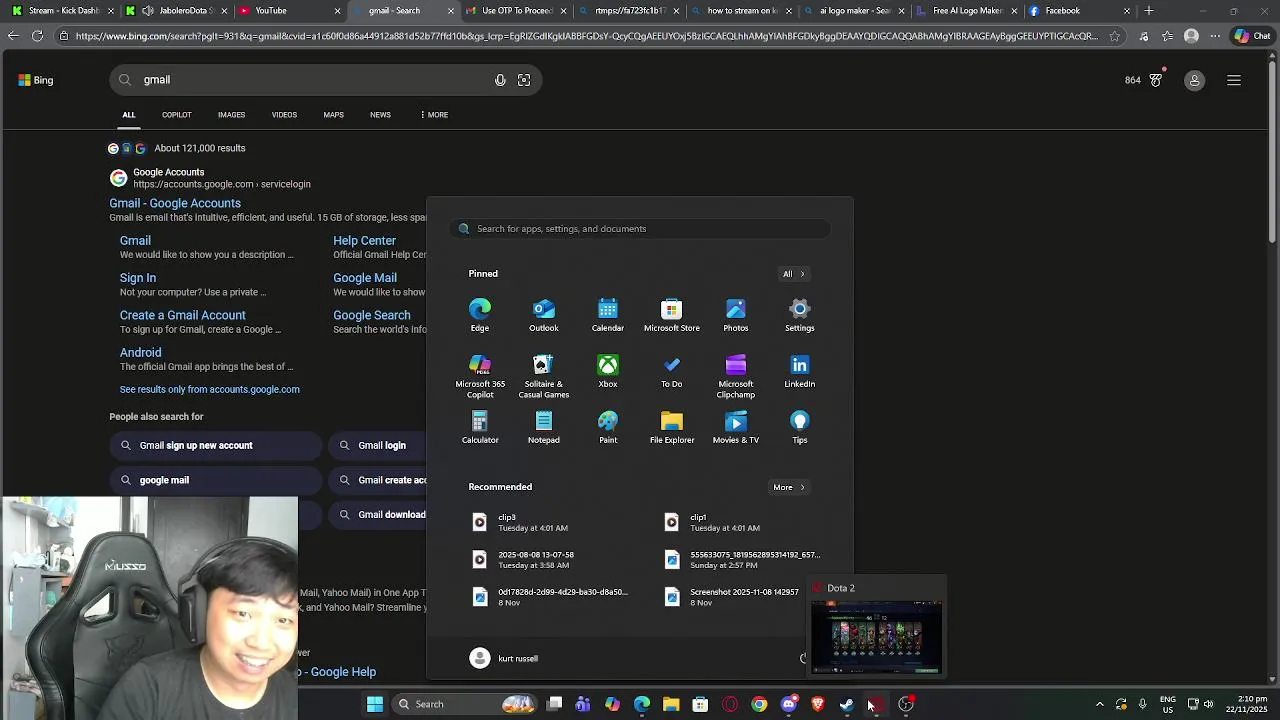Click the Steam taskbar icon
Screen dimensions: 1280x720
(847, 704)
